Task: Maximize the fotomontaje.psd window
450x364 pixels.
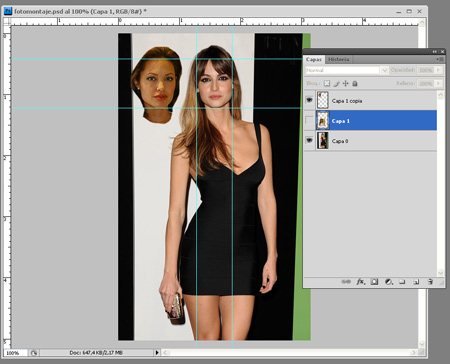Action: [409, 11]
